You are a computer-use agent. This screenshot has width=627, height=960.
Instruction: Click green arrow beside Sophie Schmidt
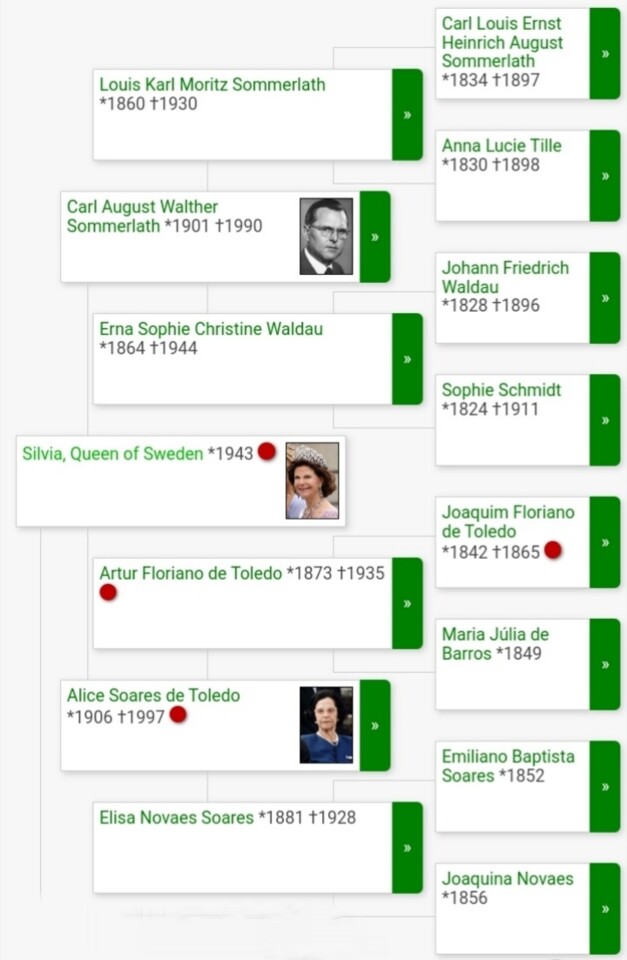click(605, 420)
